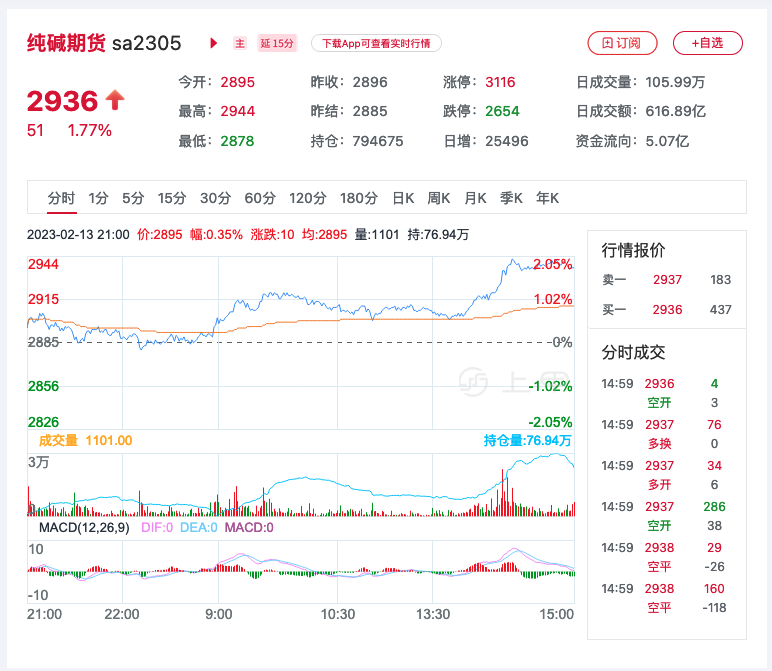Click the 2023-02-13 21:00 timestamp
This screenshot has height=671, width=772.
(x=78, y=234)
